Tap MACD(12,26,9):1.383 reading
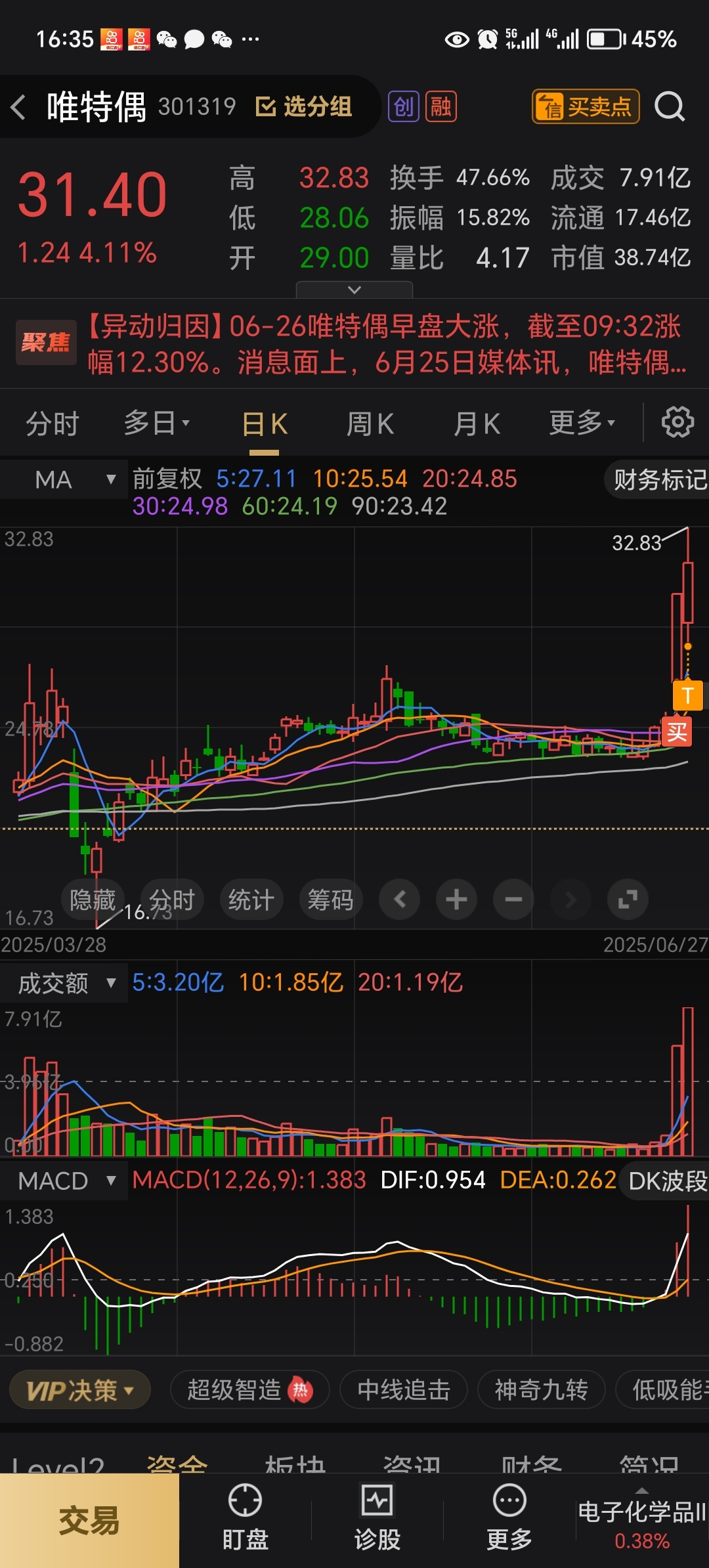Screen dimensions: 709x1568 tap(249, 1181)
